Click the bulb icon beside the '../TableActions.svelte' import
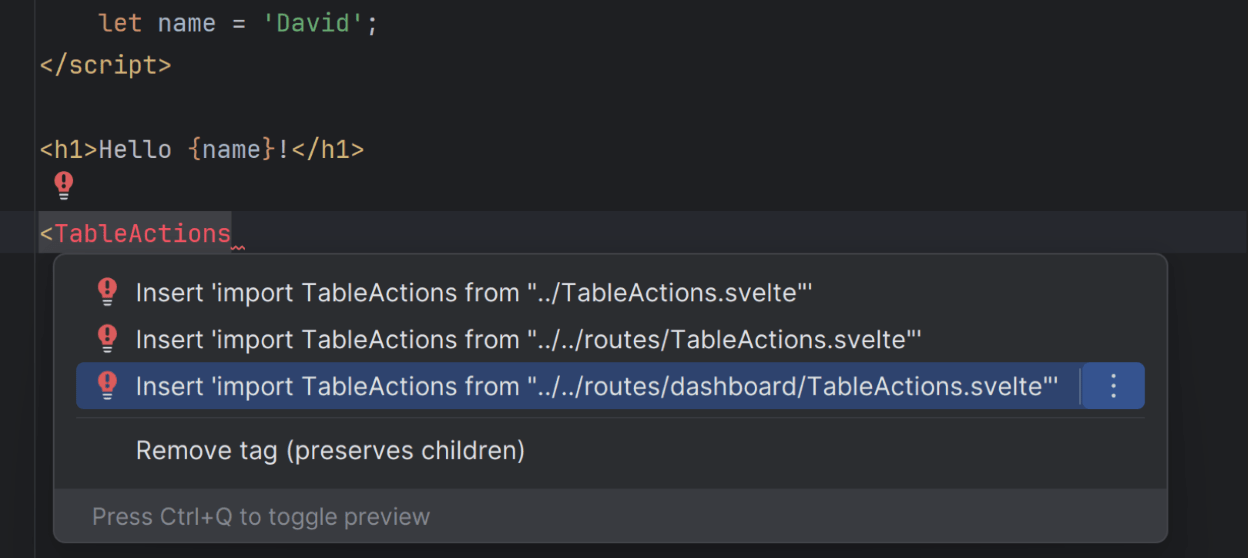Viewport: 1248px width, 558px height. pyautogui.click(x=107, y=292)
